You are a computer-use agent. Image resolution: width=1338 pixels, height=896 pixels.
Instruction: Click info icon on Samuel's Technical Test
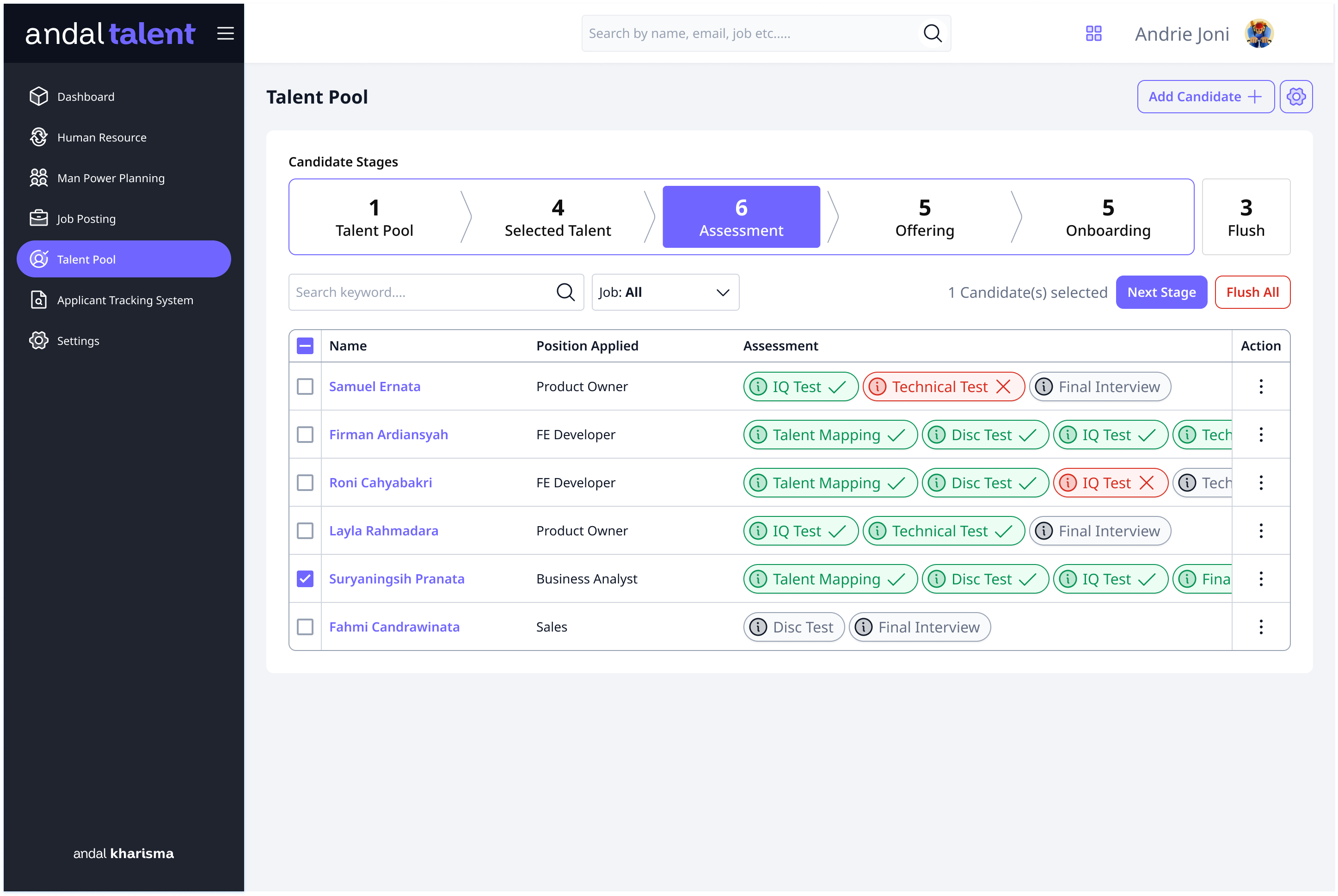(877, 387)
